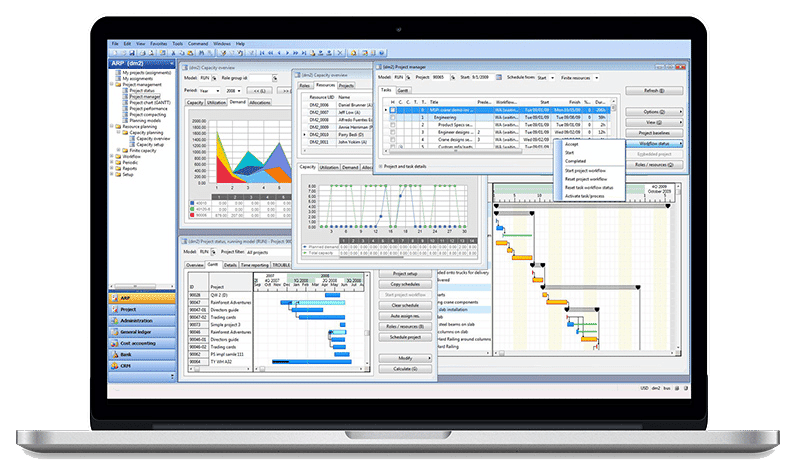Click red legend swatch for series 90006
Image resolution: width=800 pixels, height=472 pixels.
(192, 215)
